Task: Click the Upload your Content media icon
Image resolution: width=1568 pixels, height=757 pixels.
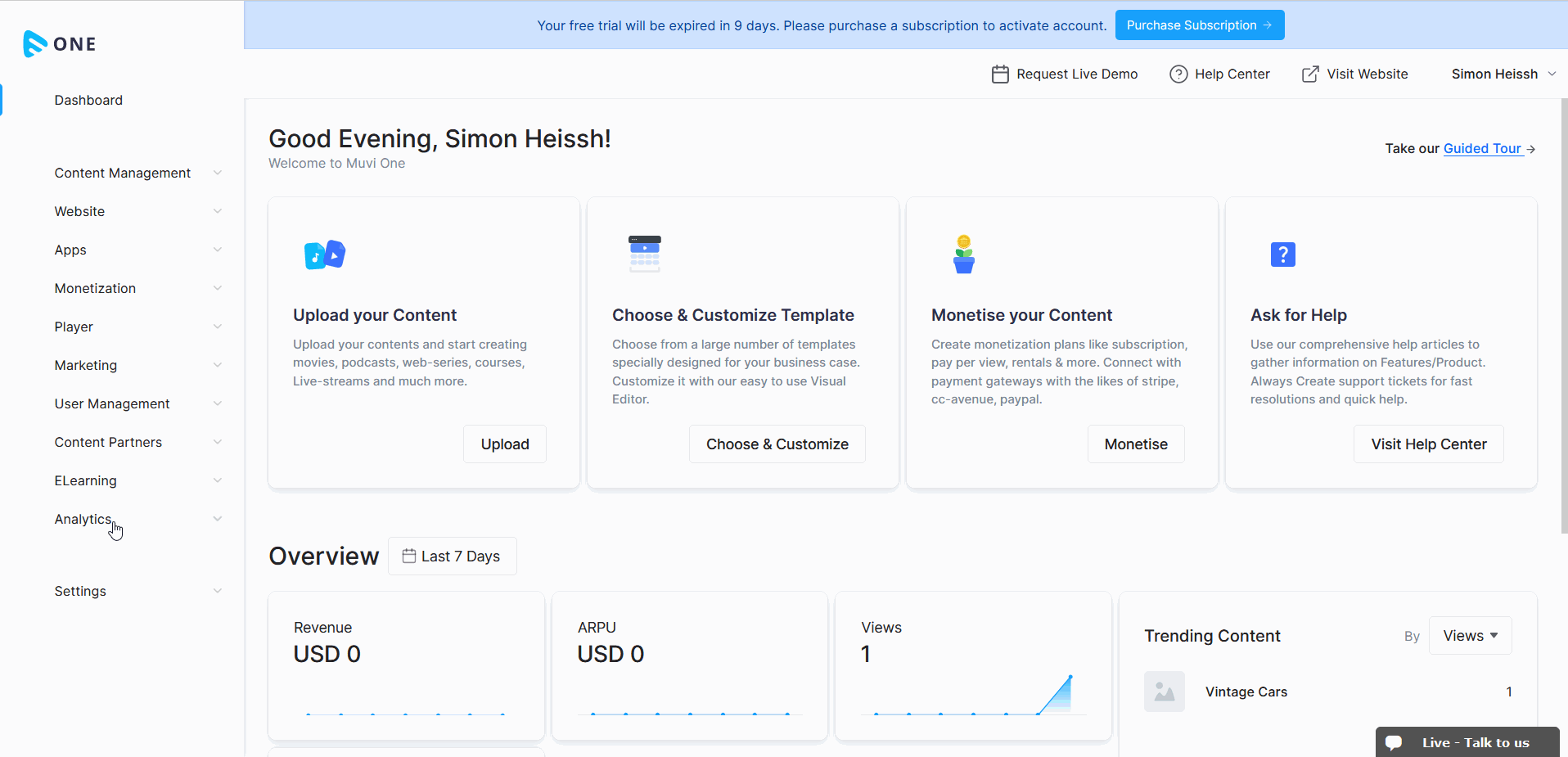Action: point(325,255)
